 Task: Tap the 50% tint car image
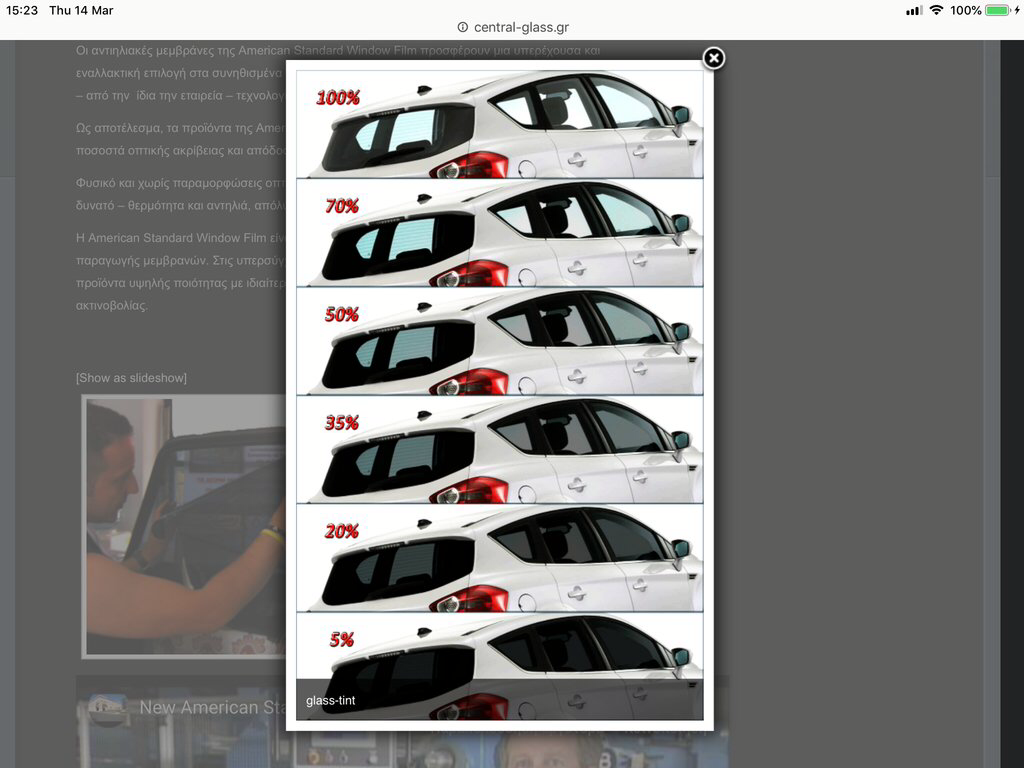point(500,341)
